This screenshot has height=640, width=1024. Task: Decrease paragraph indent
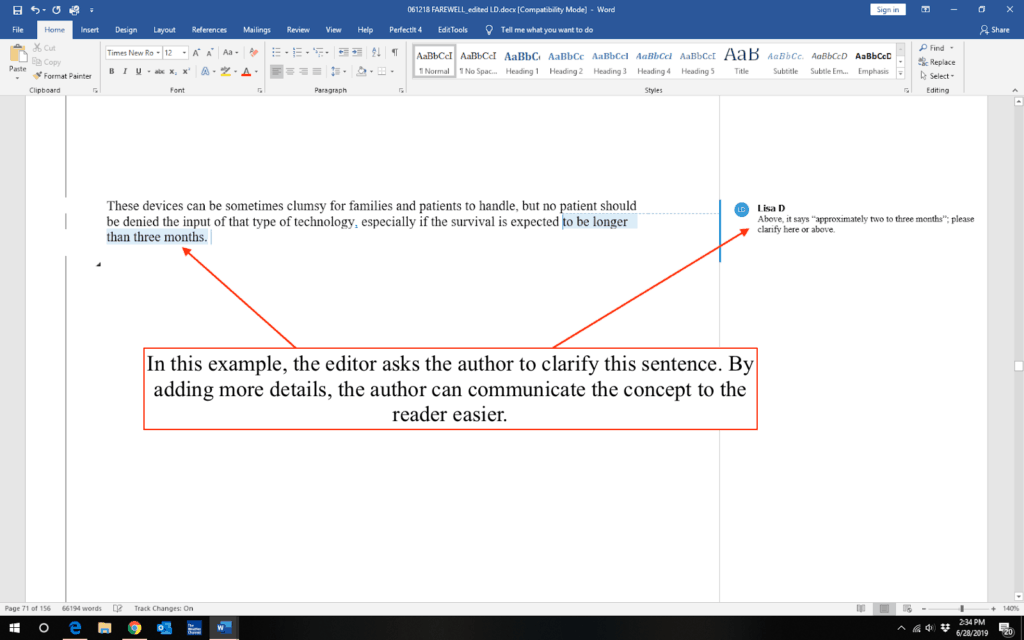(x=343, y=52)
